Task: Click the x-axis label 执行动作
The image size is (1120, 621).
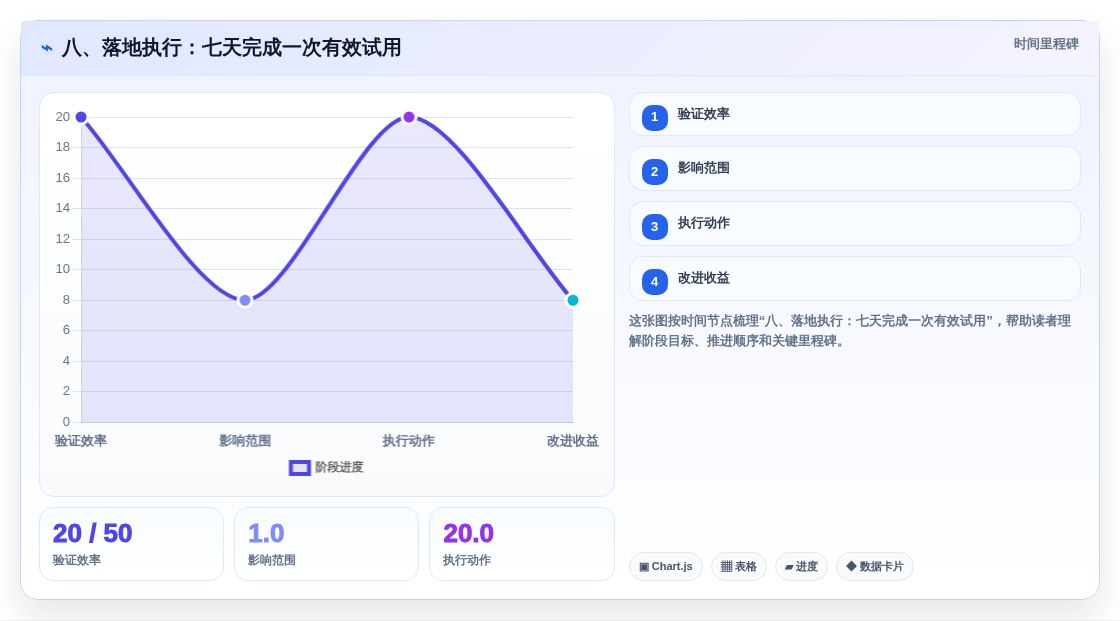Action: click(x=409, y=441)
